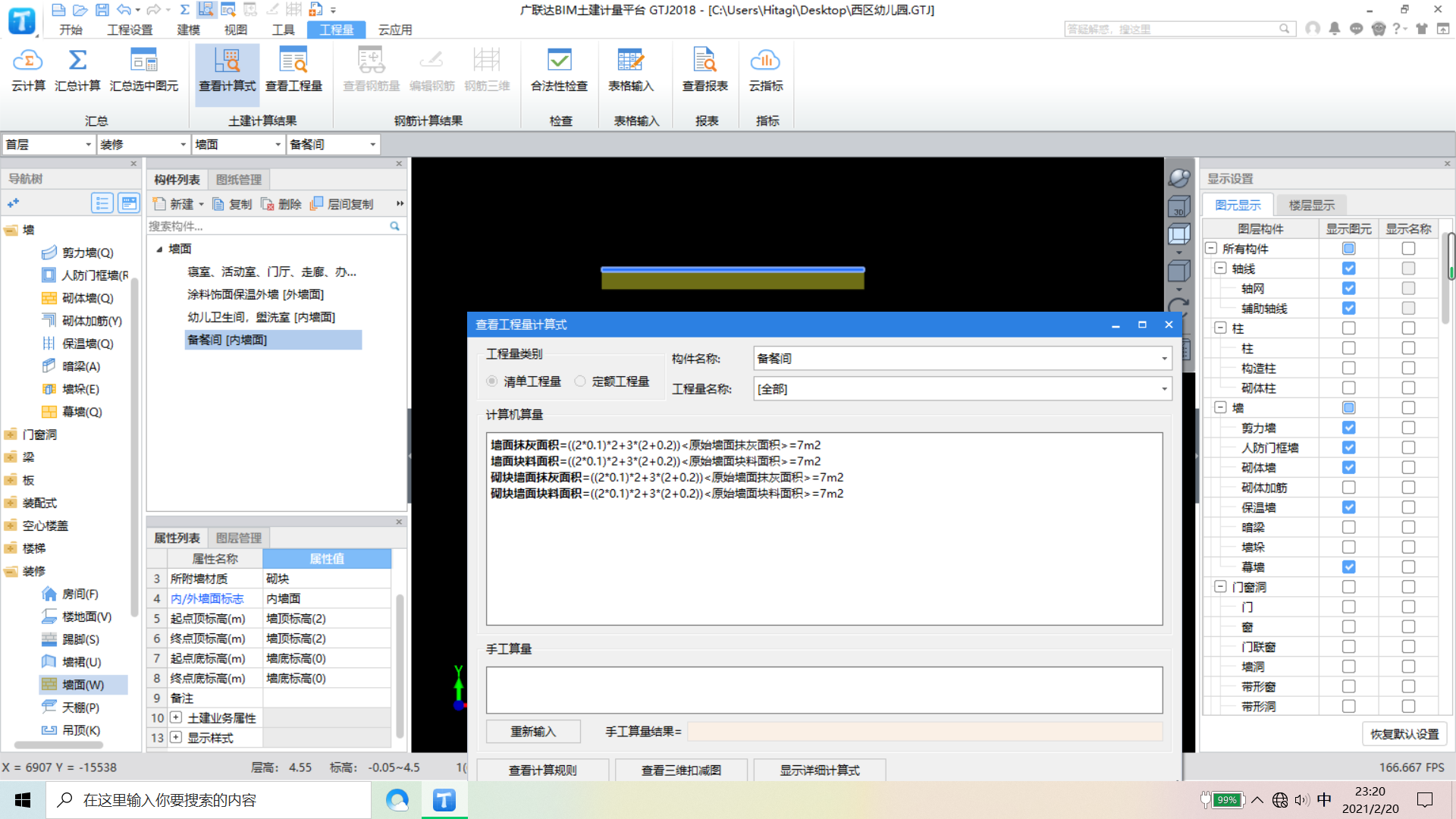Switch to the 楼层显示 tab
1456x819 pixels.
1311,205
